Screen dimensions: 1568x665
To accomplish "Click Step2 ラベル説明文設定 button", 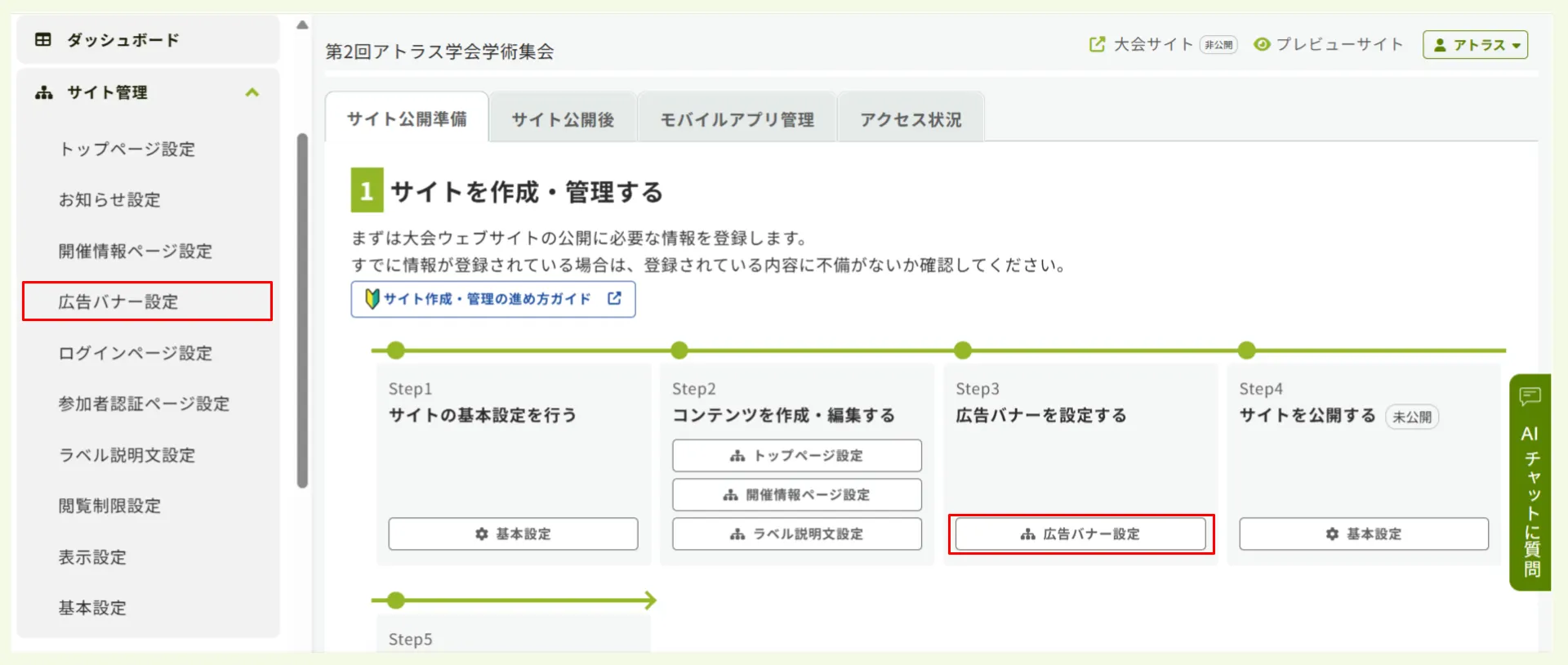I will [797, 533].
